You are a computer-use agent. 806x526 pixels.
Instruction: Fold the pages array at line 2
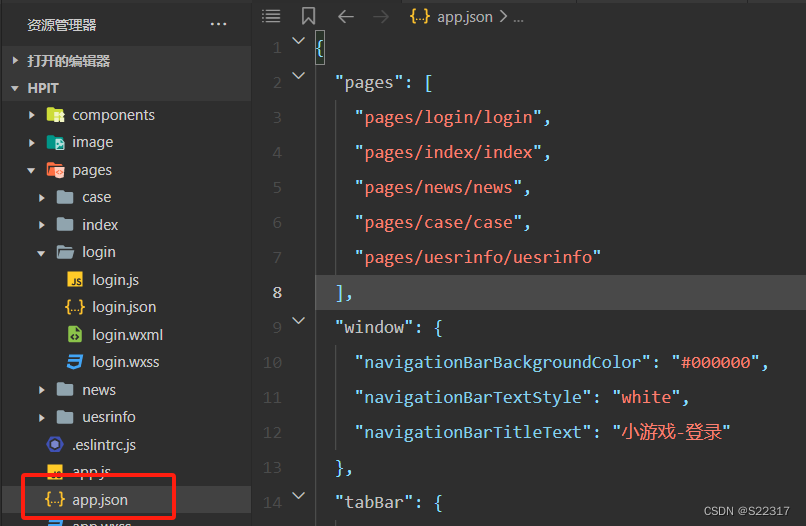pos(299,76)
